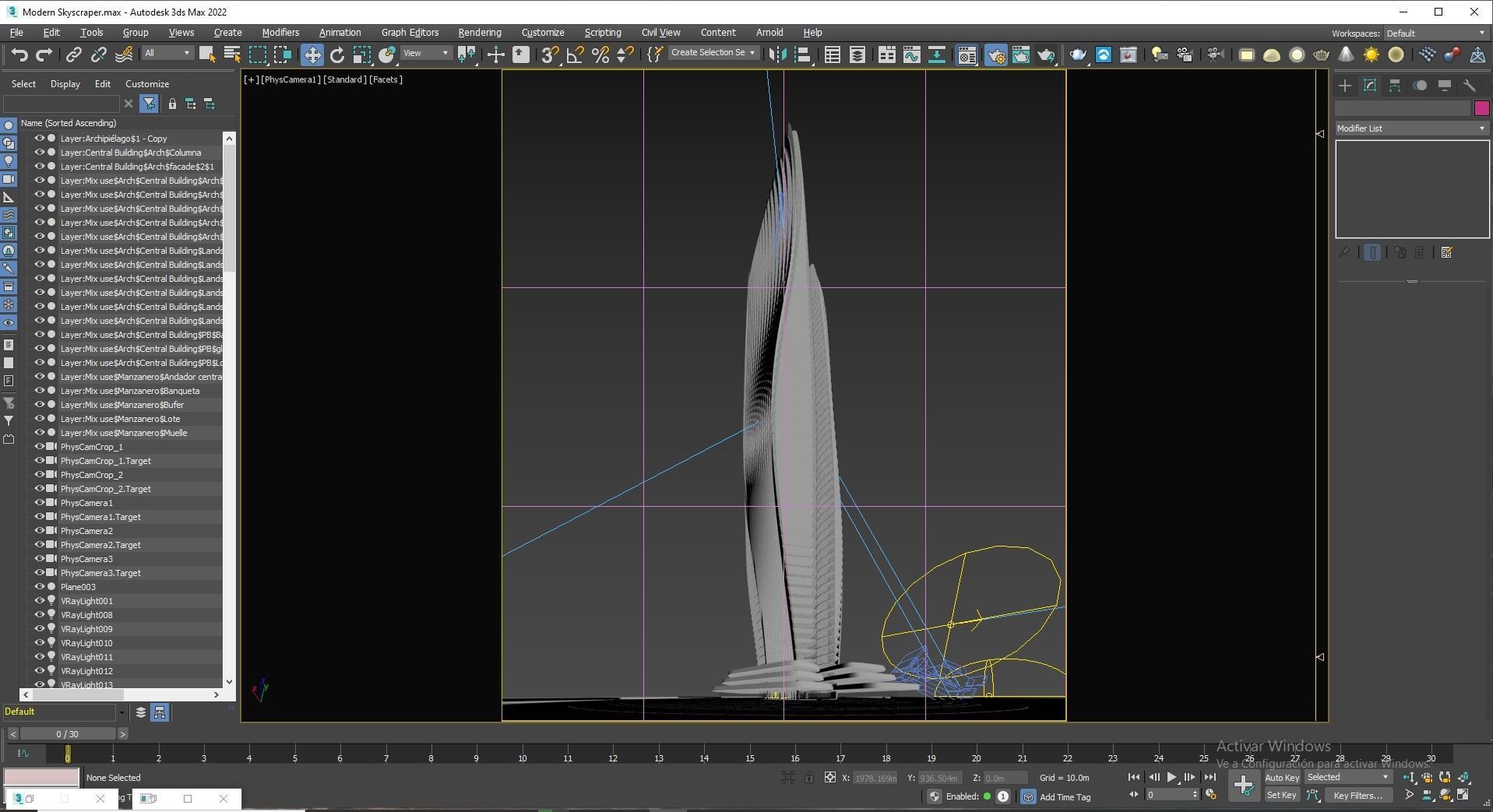The width and height of the screenshot is (1493, 812).
Task: Click the Undo arrow in the main toolbar
Action: pos(19,54)
